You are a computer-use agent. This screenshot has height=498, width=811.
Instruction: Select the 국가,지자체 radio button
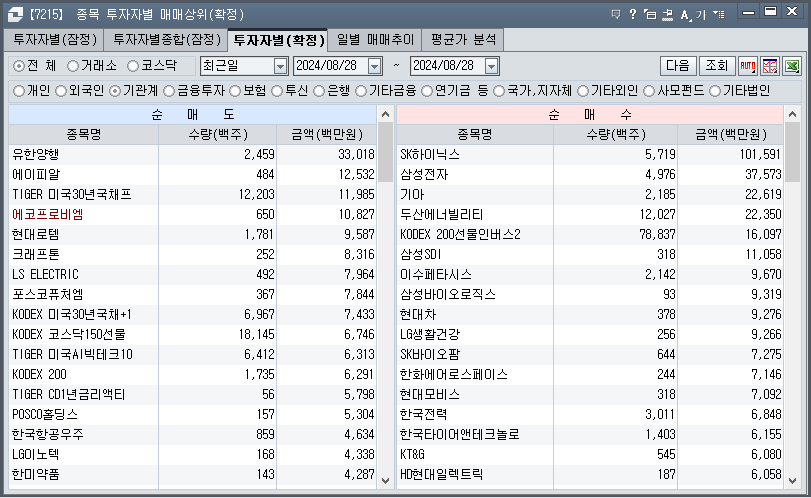coord(499,91)
